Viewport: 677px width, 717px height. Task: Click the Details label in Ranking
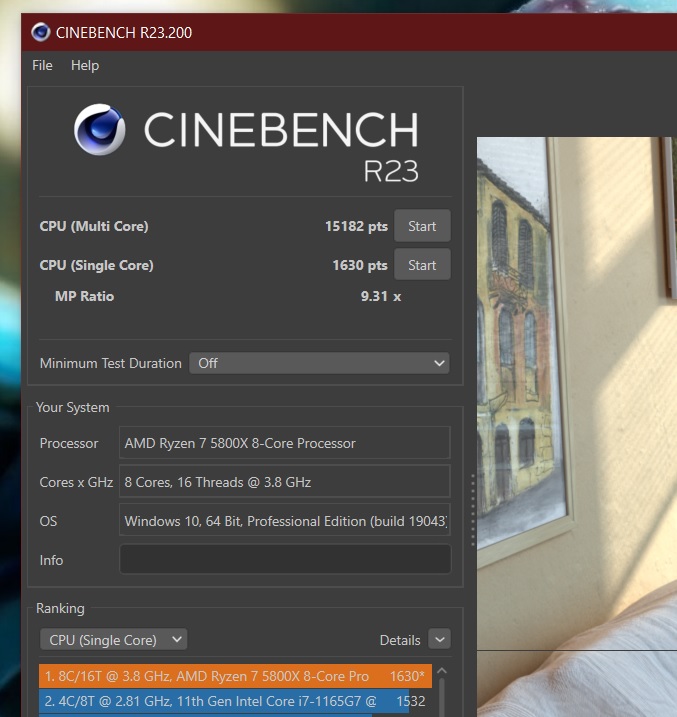[400, 640]
